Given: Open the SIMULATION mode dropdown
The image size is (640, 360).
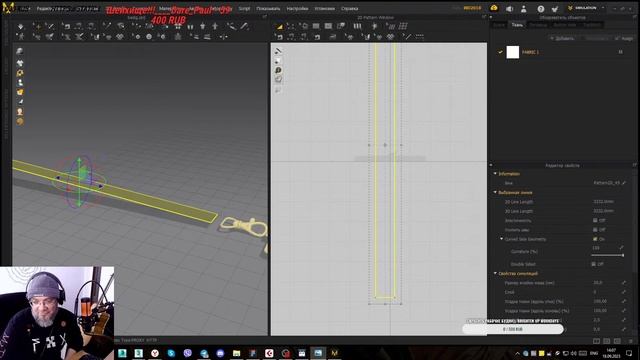Looking at the screenshot, I should point(586,8).
